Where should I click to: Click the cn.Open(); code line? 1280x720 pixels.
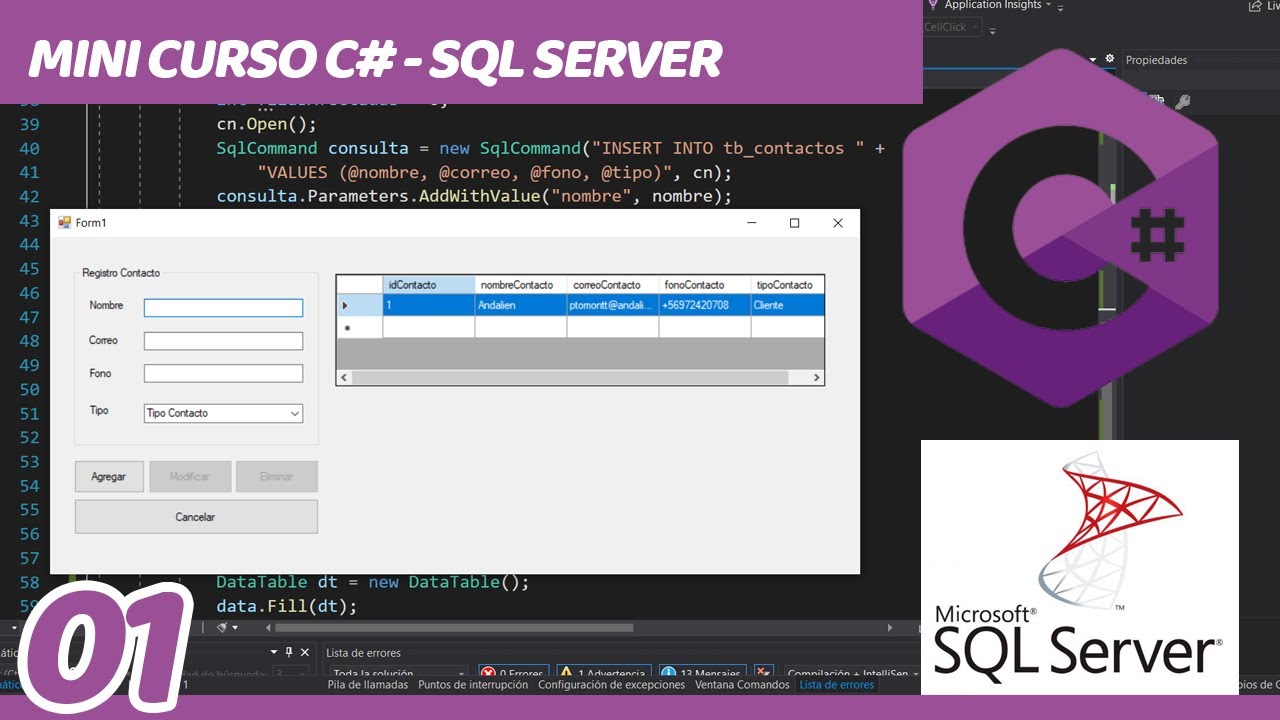click(x=266, y=124)
